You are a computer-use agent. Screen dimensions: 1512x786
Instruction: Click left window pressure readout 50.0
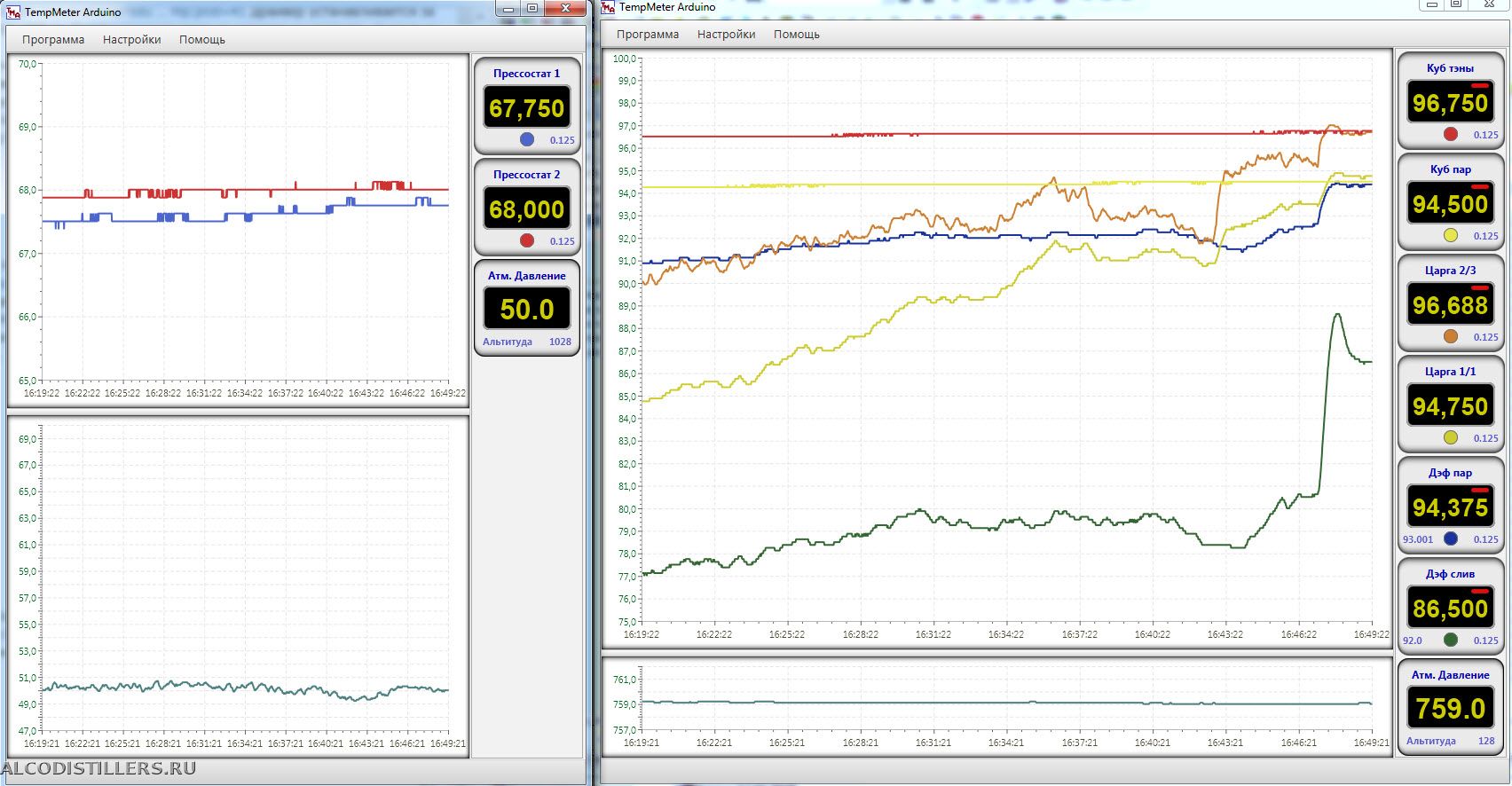(x=527, y=310)
